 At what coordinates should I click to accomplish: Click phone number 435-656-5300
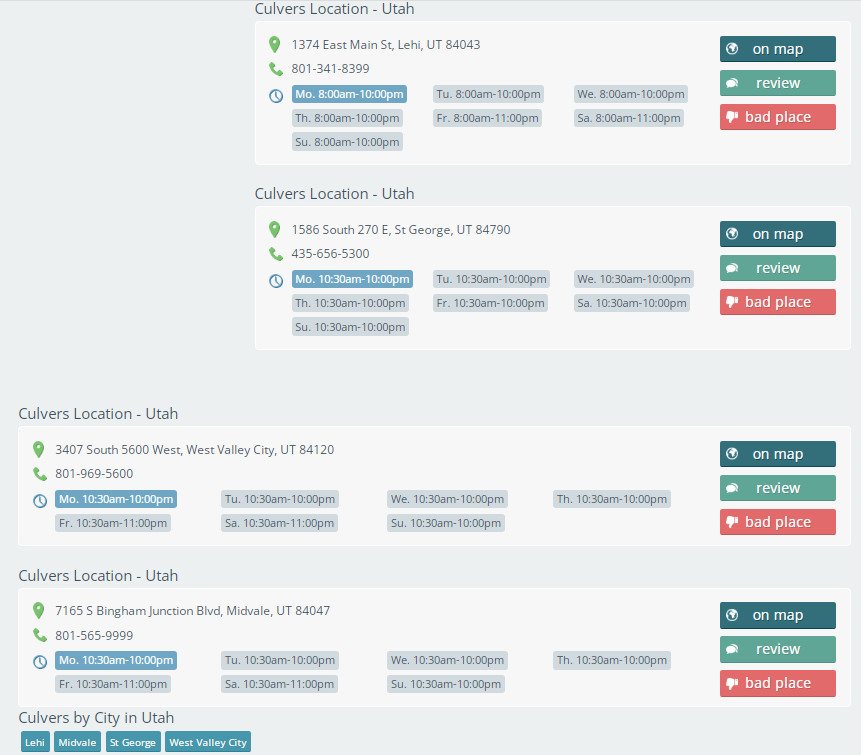330,254
